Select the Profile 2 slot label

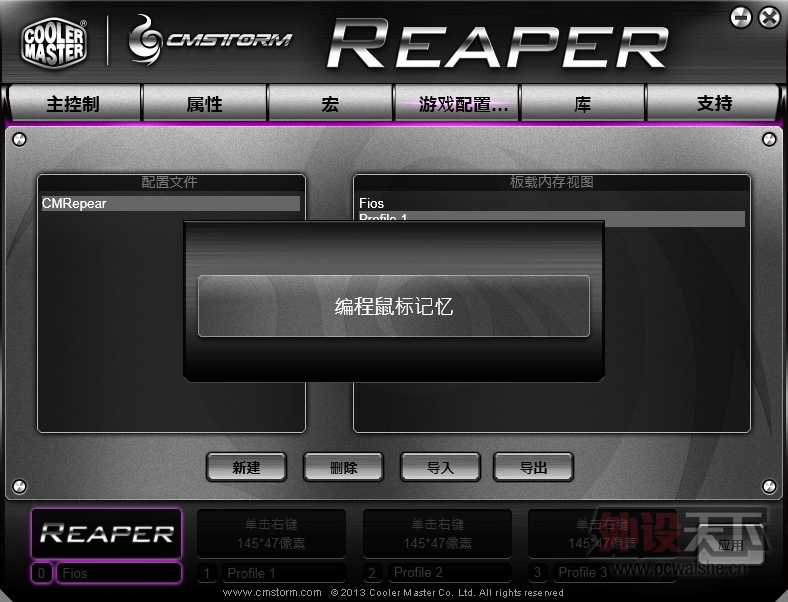click(x=450, y=572)
